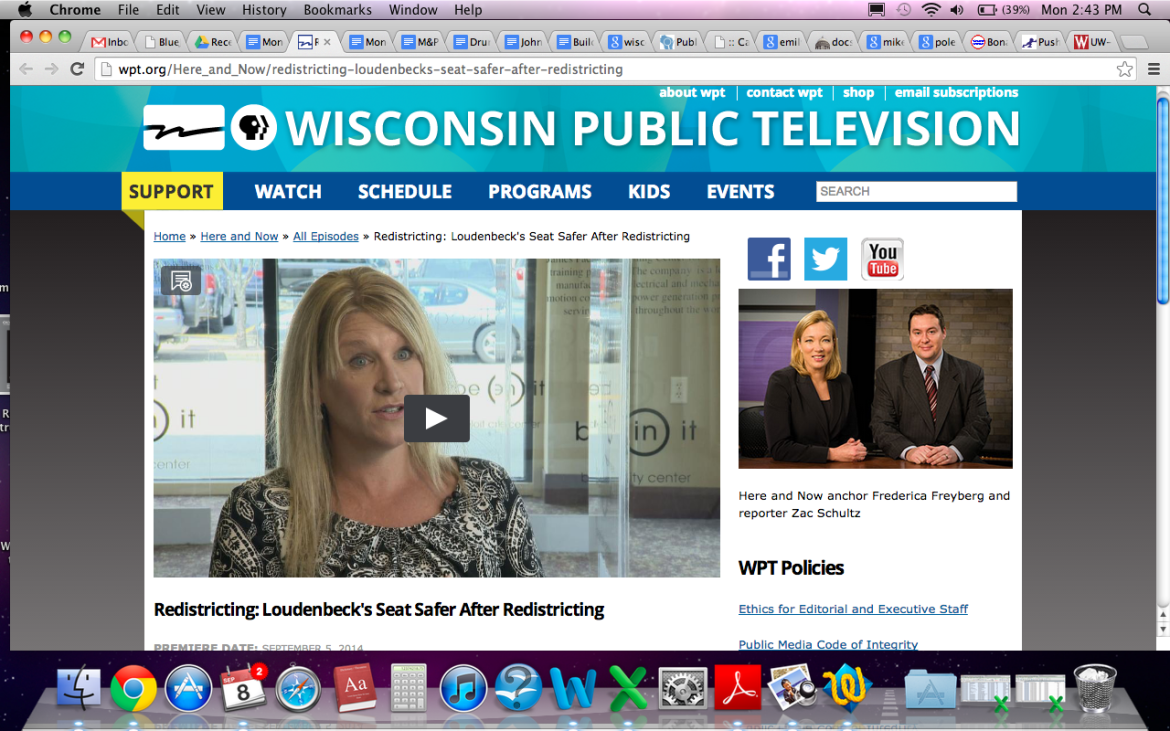Play the featured video
The image size is (1170, 731).
[436, 418]
